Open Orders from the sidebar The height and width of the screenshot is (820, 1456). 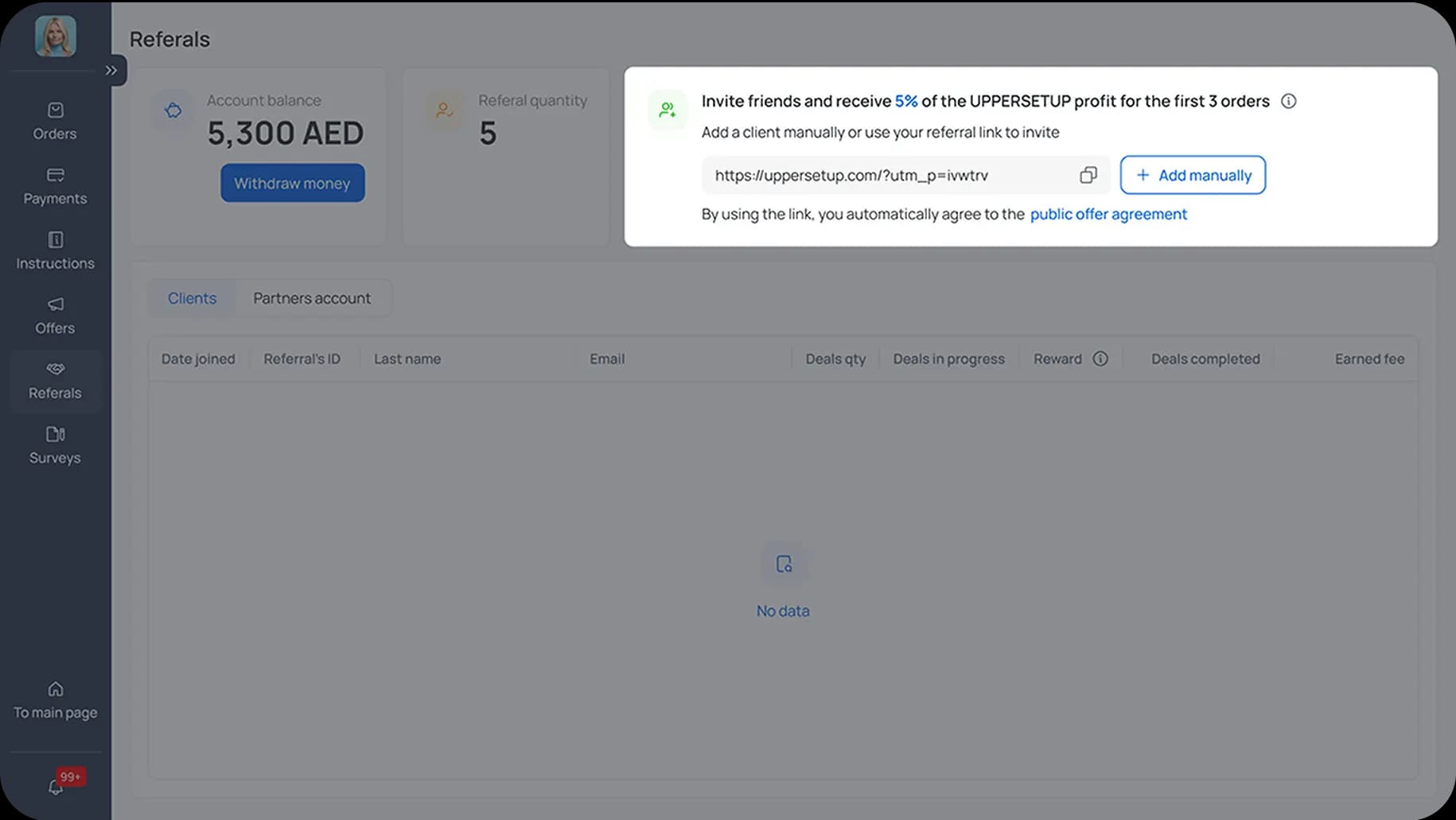[55, 121]
